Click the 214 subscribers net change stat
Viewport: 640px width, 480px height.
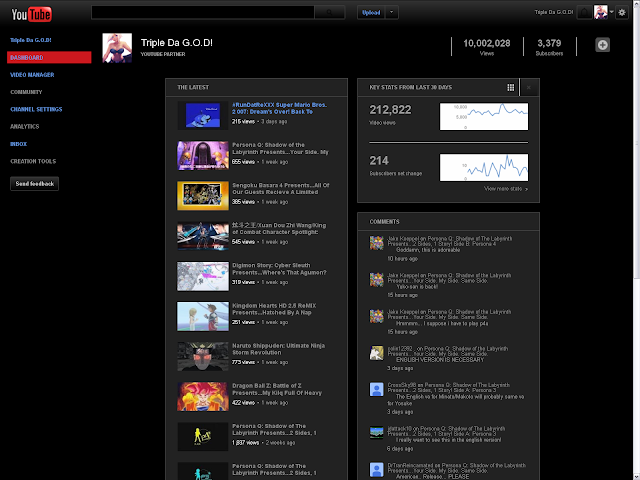tap(379, 161)
